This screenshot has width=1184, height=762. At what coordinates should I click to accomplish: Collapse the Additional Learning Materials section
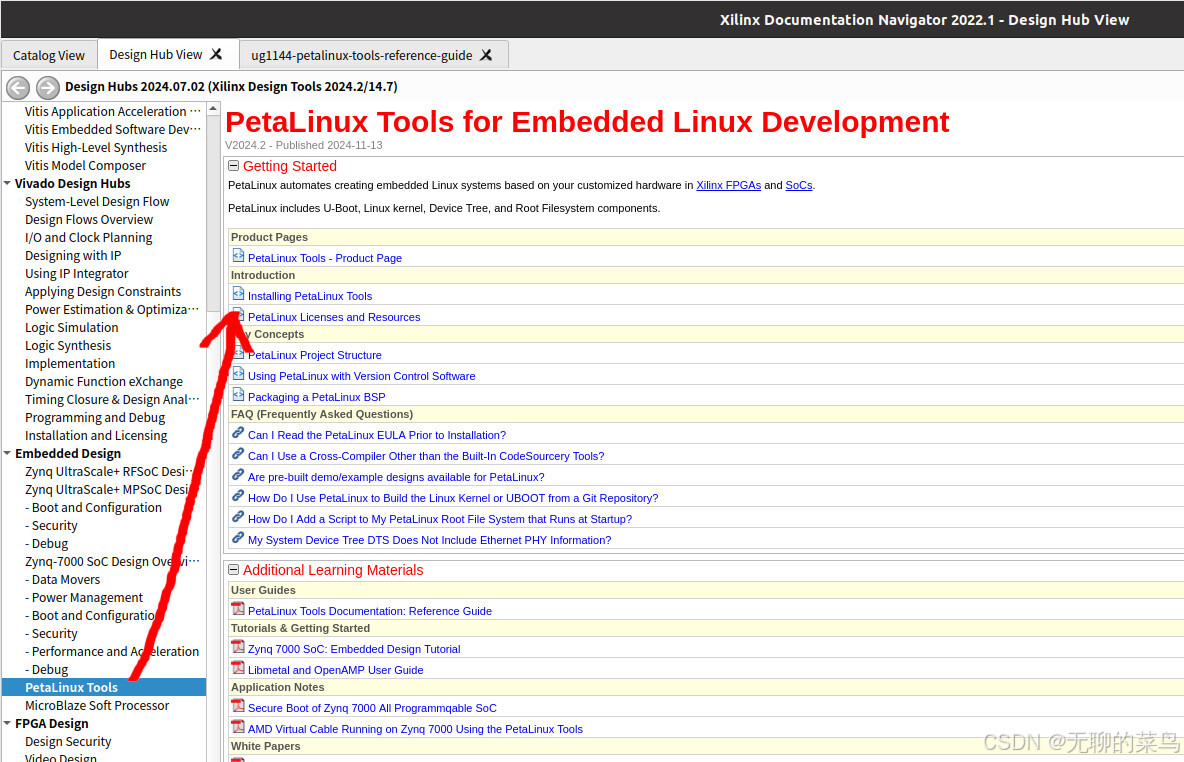pyautogui.click(x=233, y=569)
